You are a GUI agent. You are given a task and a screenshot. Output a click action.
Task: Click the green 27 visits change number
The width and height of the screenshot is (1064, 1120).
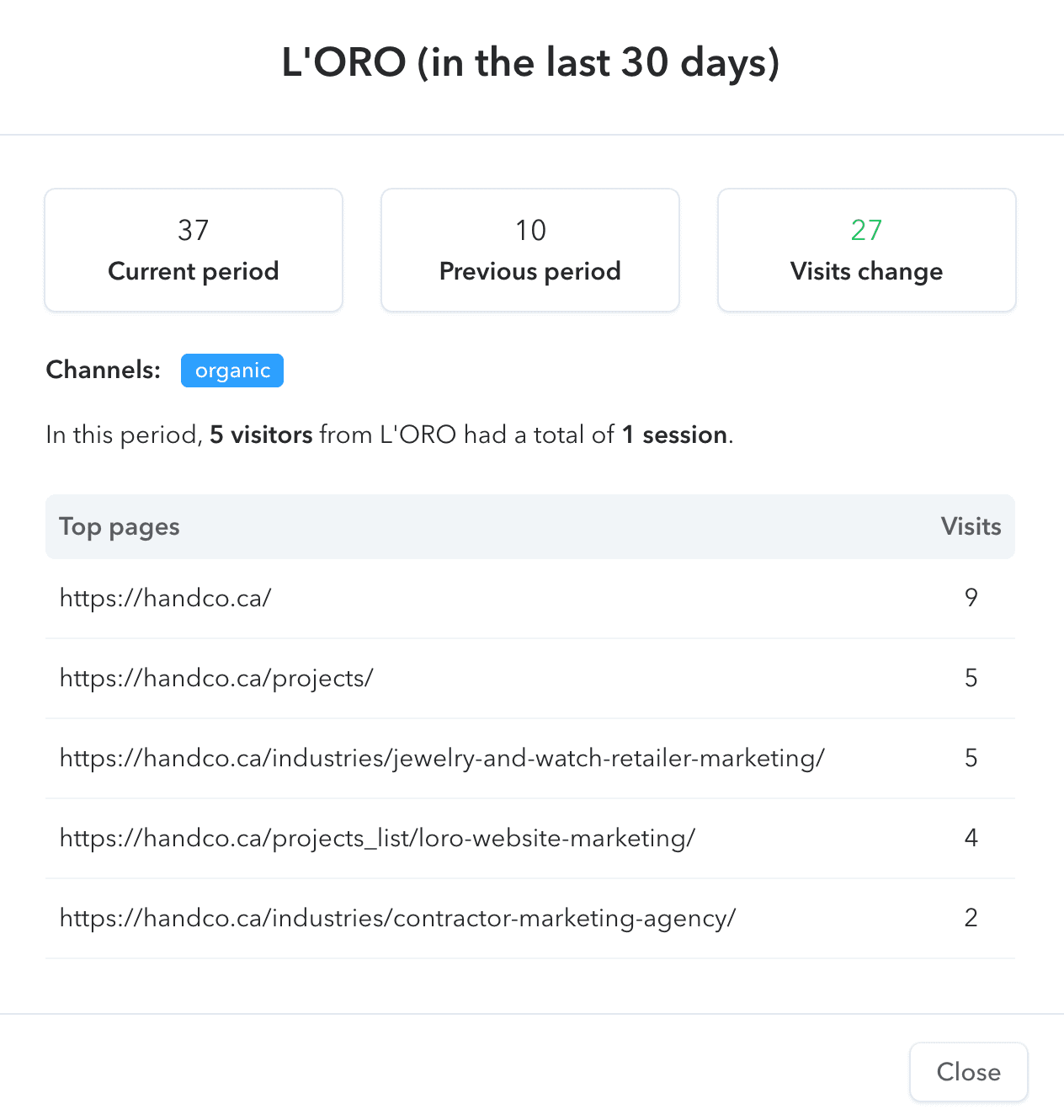point(866,230)
